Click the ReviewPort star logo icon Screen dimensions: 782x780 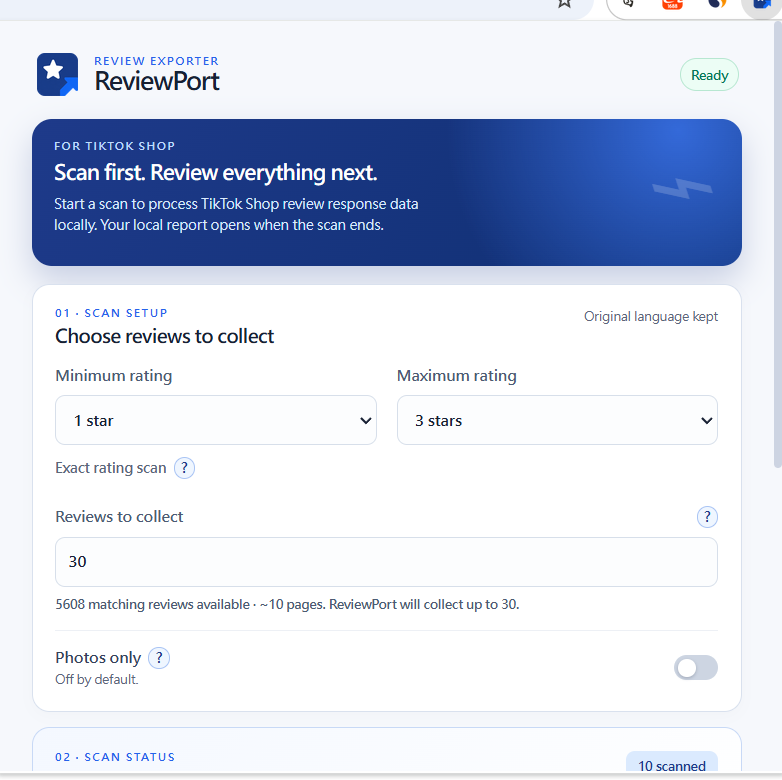click(57, 74)
